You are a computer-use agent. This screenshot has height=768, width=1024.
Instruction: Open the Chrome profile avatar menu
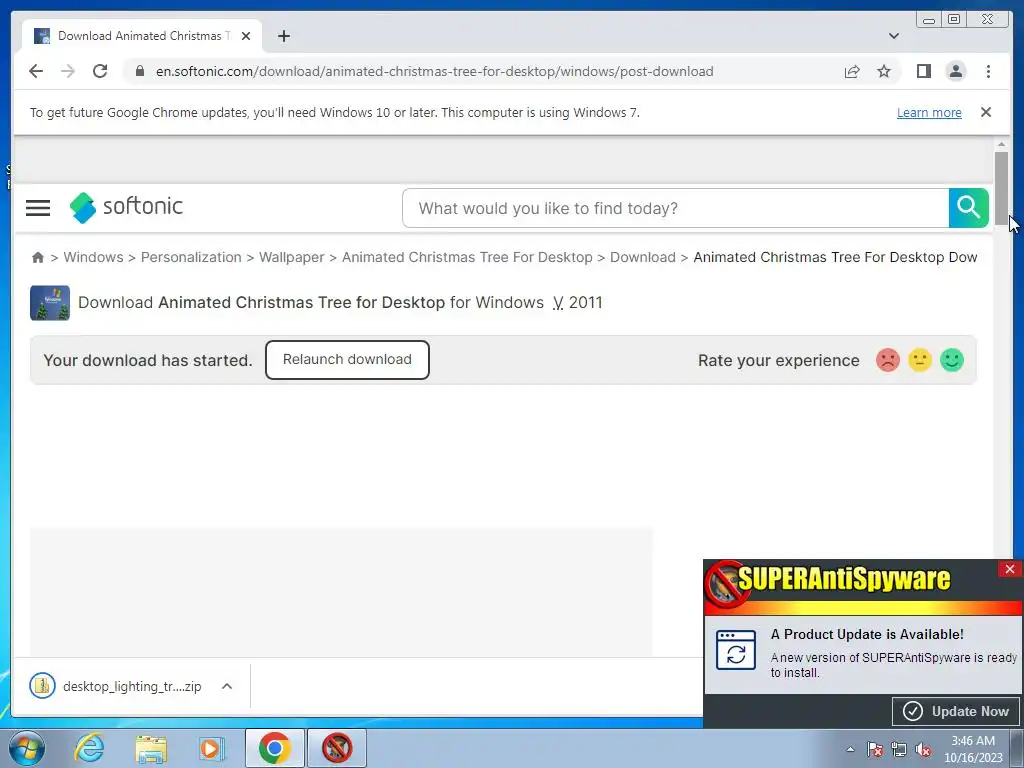tap(955, 71)
